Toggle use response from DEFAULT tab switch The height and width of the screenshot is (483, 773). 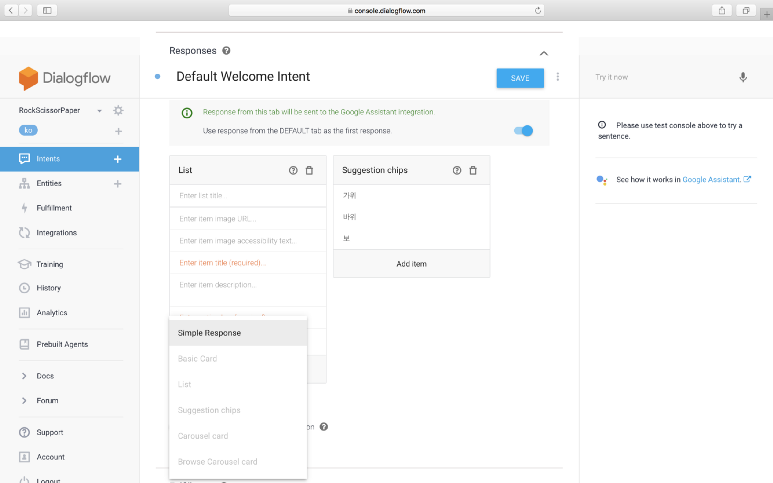coord(524,131)
